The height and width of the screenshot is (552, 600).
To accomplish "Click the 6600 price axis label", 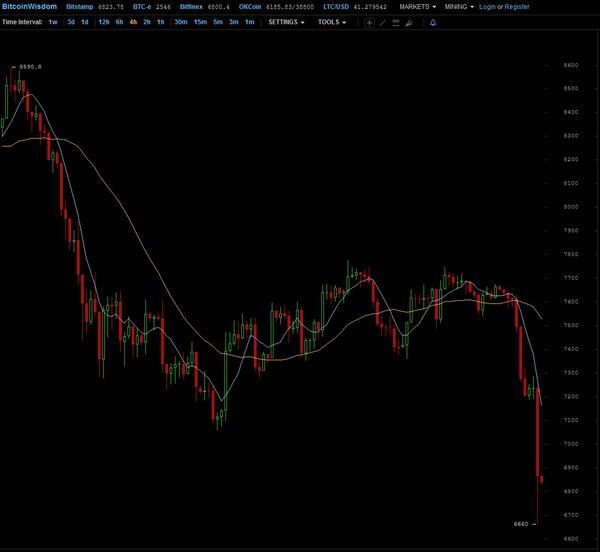I will [571, 539].
